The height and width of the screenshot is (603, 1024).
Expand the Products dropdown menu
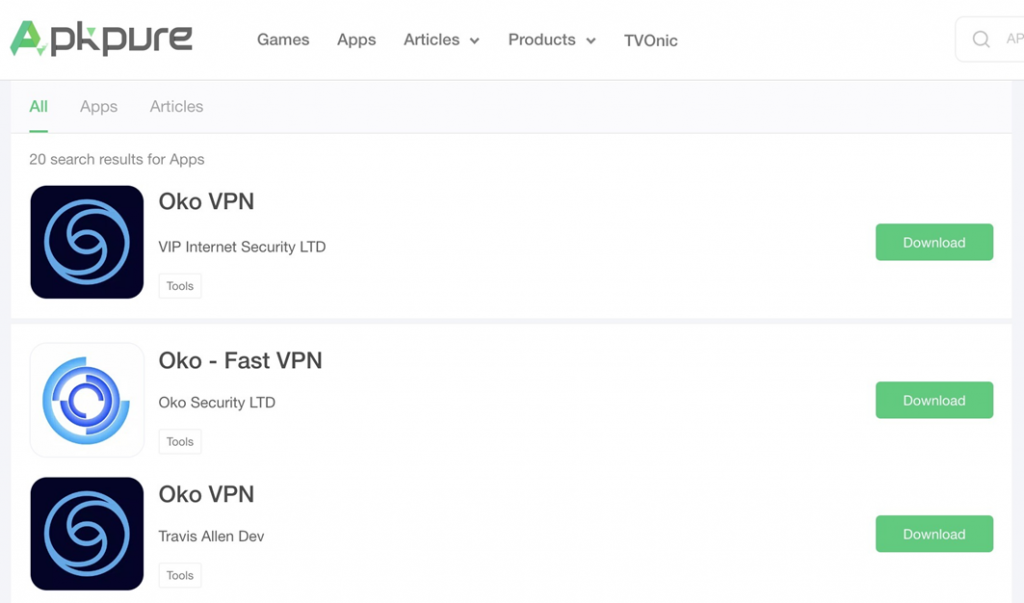pyautogui.click(x=552, y=40)
